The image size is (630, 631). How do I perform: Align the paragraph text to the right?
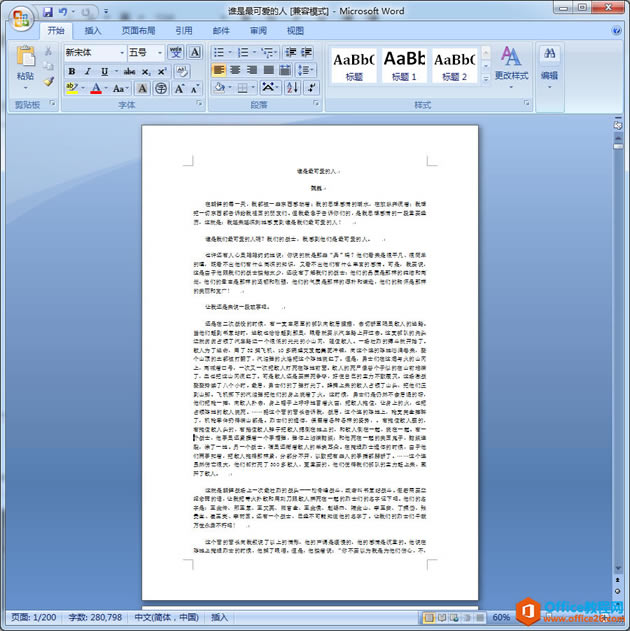tap(252, 70)
